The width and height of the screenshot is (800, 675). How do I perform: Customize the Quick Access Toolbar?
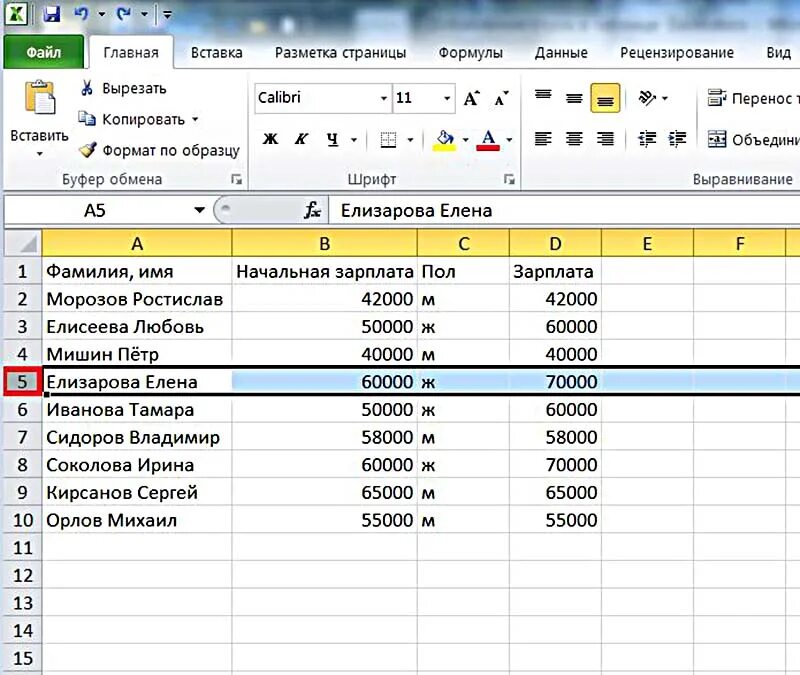[x=167, y=14]
